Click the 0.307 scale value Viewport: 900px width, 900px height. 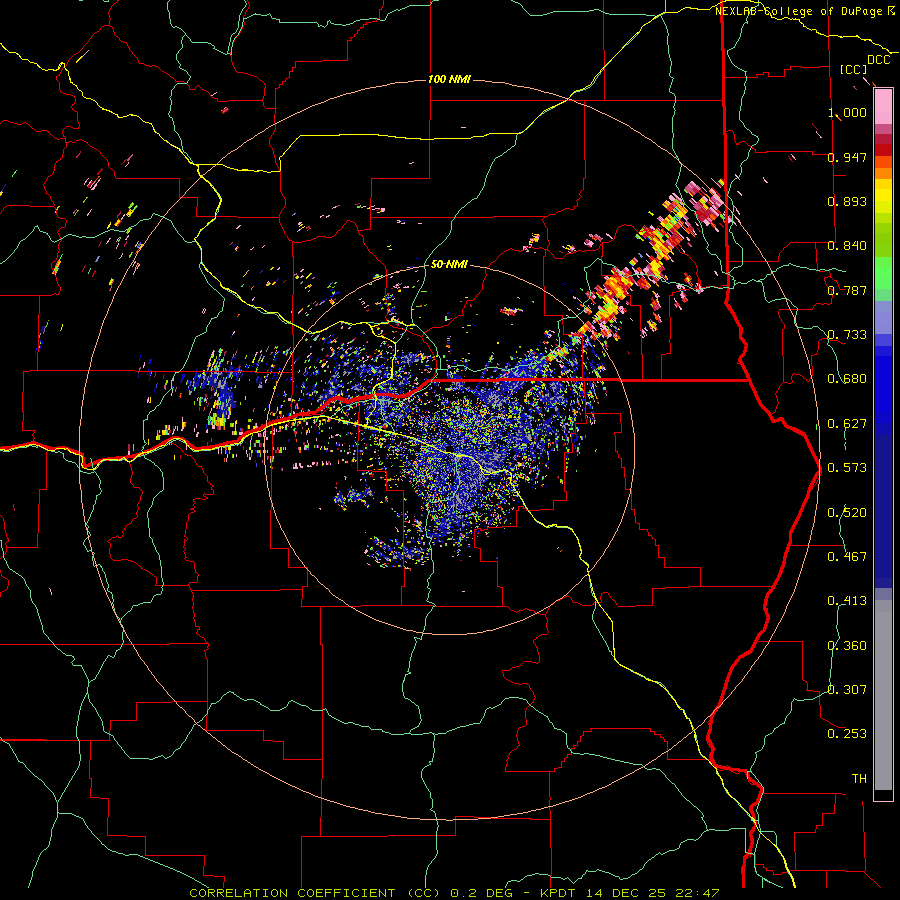pos(847,690)
